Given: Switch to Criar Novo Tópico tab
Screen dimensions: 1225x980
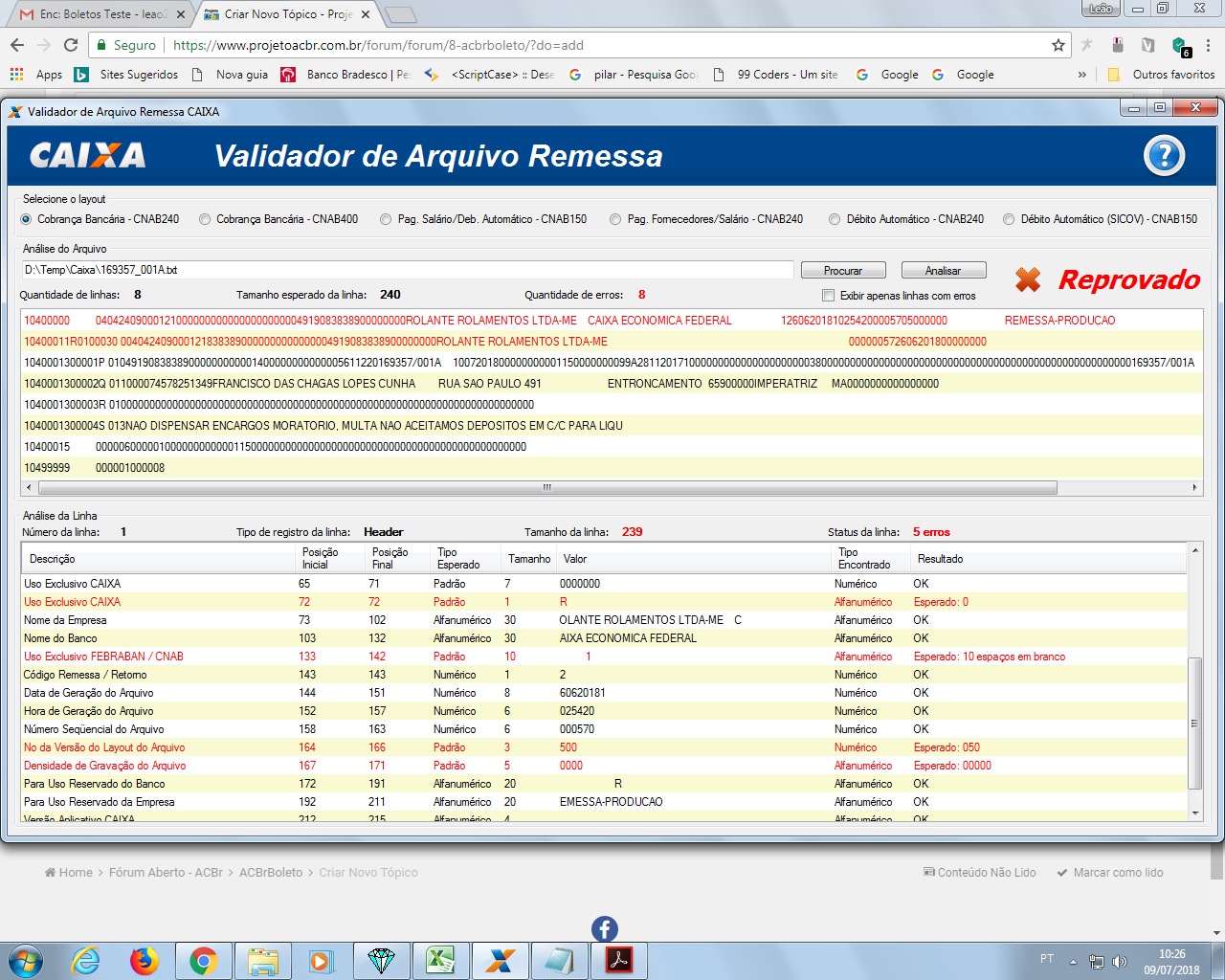Looking at the screenshot, I should point(287,14).
